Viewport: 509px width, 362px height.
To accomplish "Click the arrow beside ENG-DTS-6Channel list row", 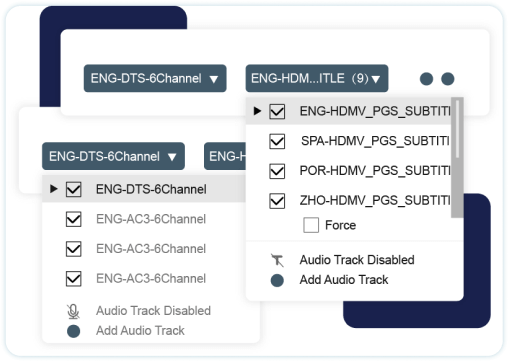I will click(53, 189).
